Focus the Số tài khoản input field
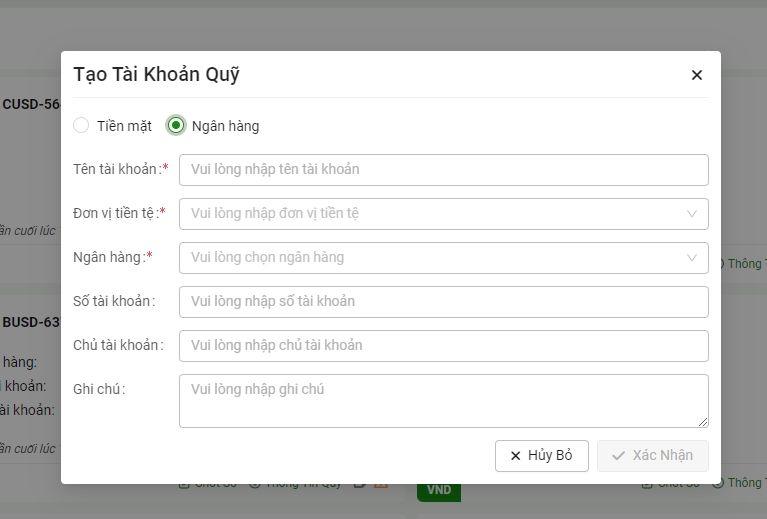The image size is (767, 519). [443, 302]
